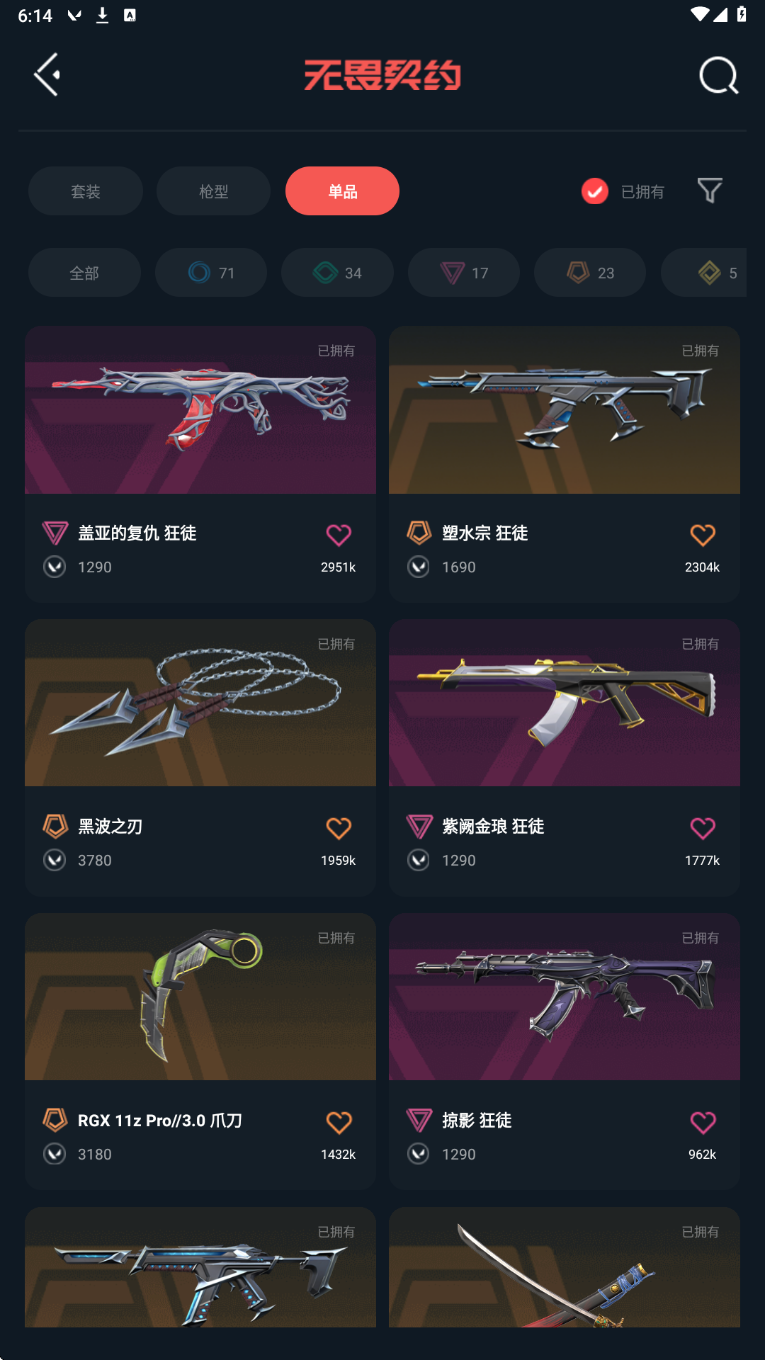Open the 掠影 狂徒 rifle image
This screenshot has height=1360, width=765.
tap(564, 997)
